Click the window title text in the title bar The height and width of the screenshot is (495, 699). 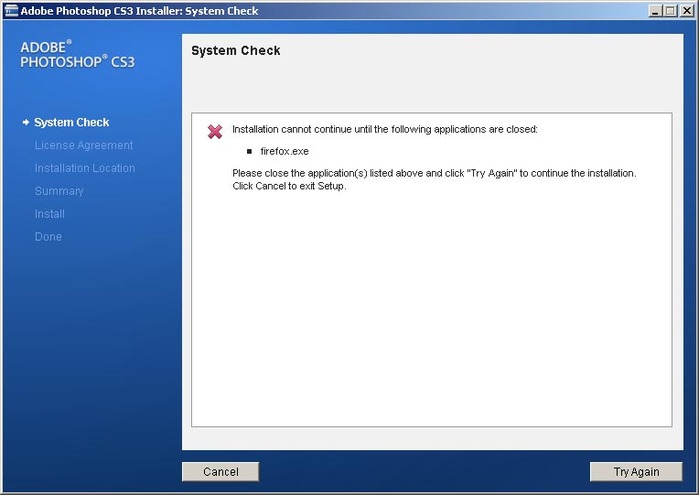click(x=139, y=11)
